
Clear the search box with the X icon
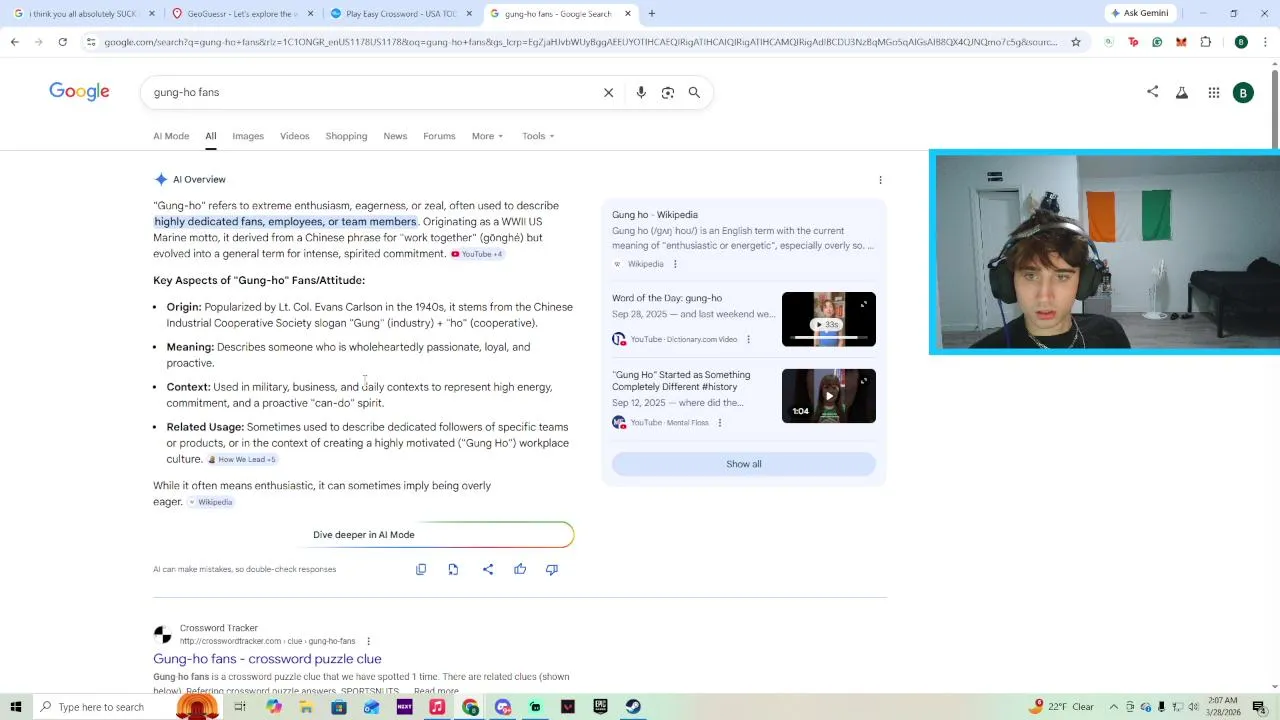pos(608,92)
